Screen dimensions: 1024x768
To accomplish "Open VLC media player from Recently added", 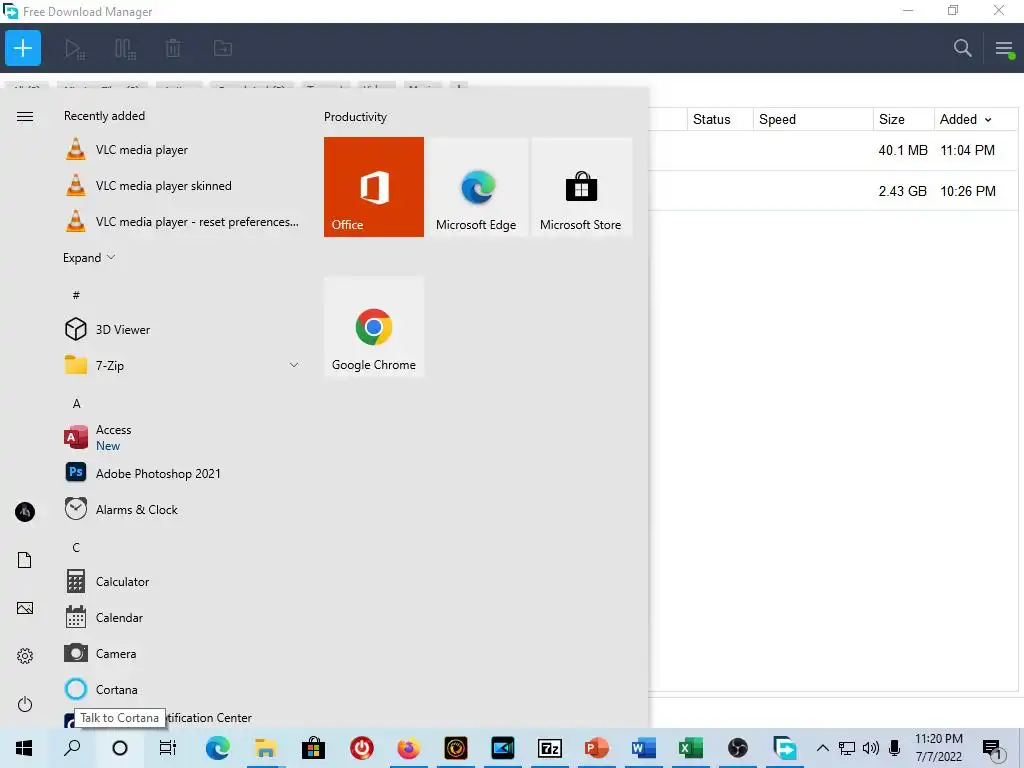I will (183, 150).
